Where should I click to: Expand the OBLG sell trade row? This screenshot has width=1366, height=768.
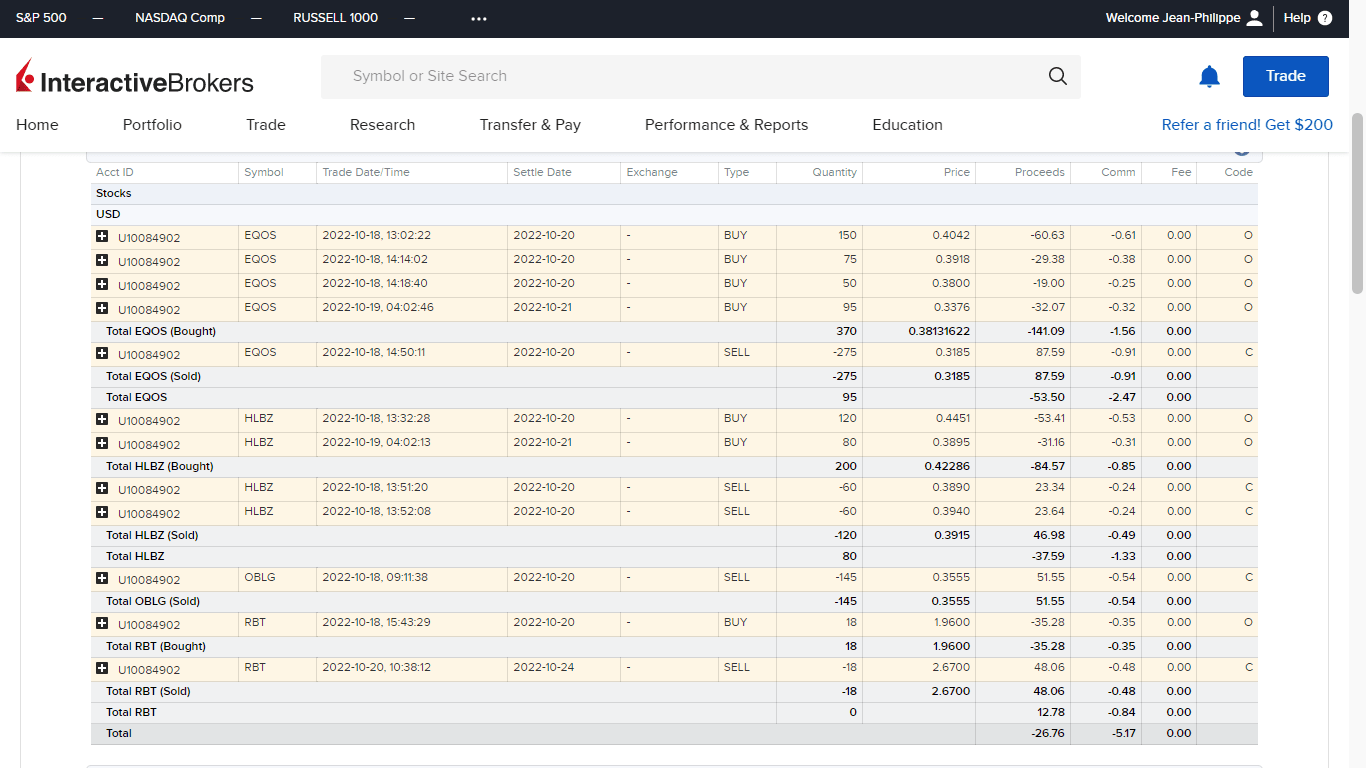(x=102, y=578)
